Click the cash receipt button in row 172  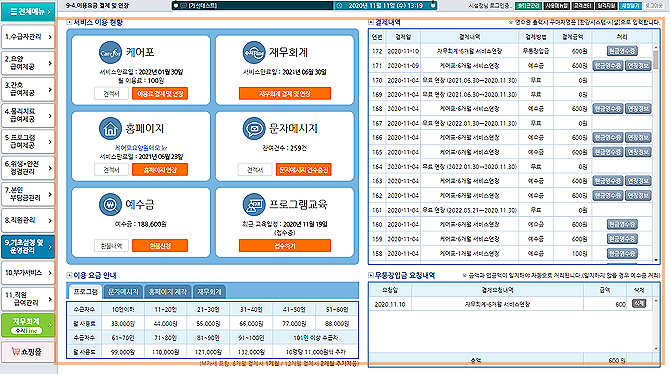[622, 51]
